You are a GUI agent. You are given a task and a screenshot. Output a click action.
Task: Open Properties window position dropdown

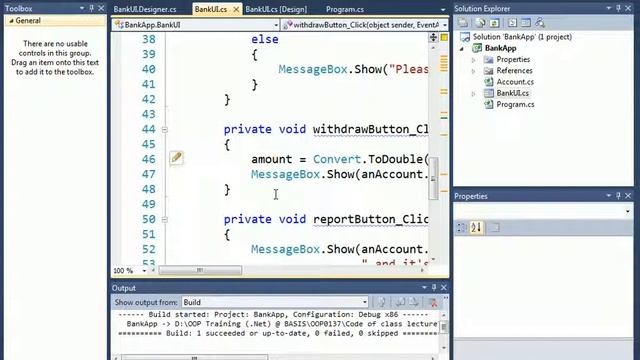(609, 196)
